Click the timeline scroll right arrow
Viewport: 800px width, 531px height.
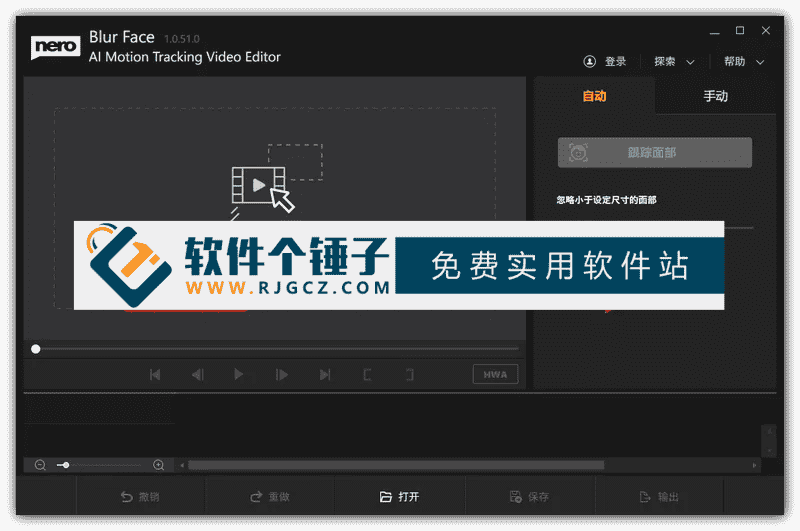pyautogui.click(x=755, y=465)
